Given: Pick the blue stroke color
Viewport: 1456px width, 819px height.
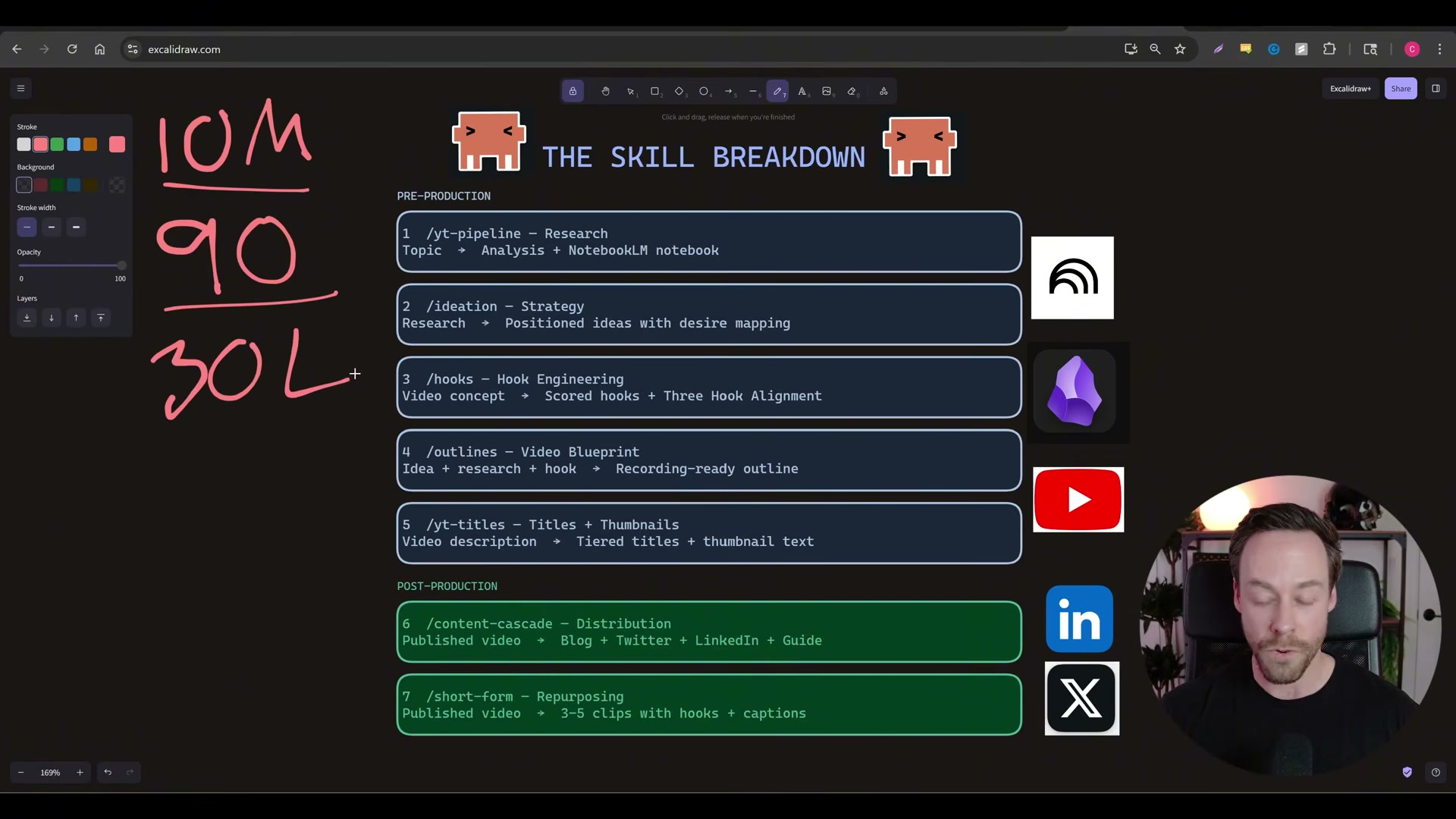Looking at the screenshot, I should (74, 144).
